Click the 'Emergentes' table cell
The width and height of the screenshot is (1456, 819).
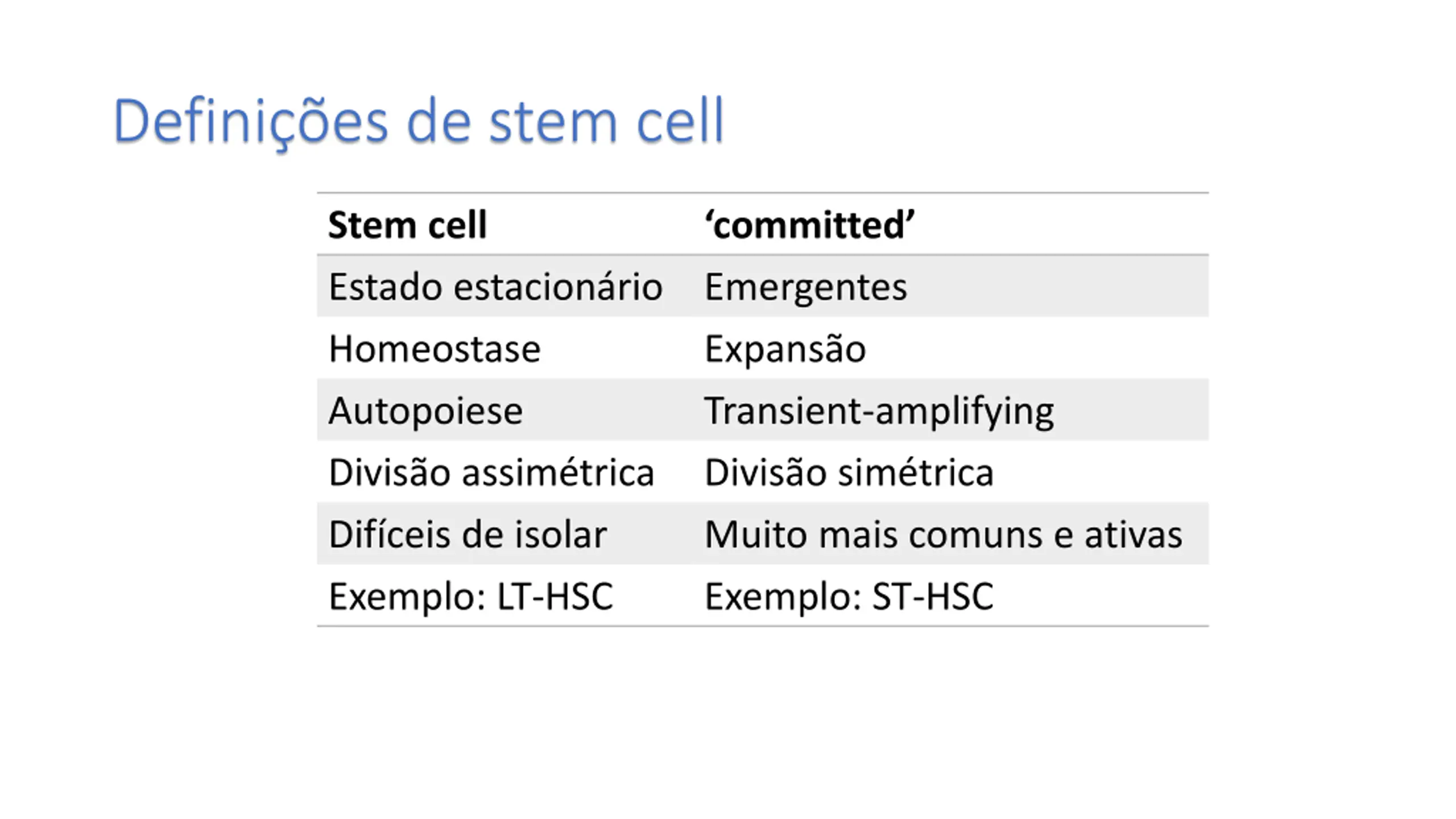click(x=951, y=286)
